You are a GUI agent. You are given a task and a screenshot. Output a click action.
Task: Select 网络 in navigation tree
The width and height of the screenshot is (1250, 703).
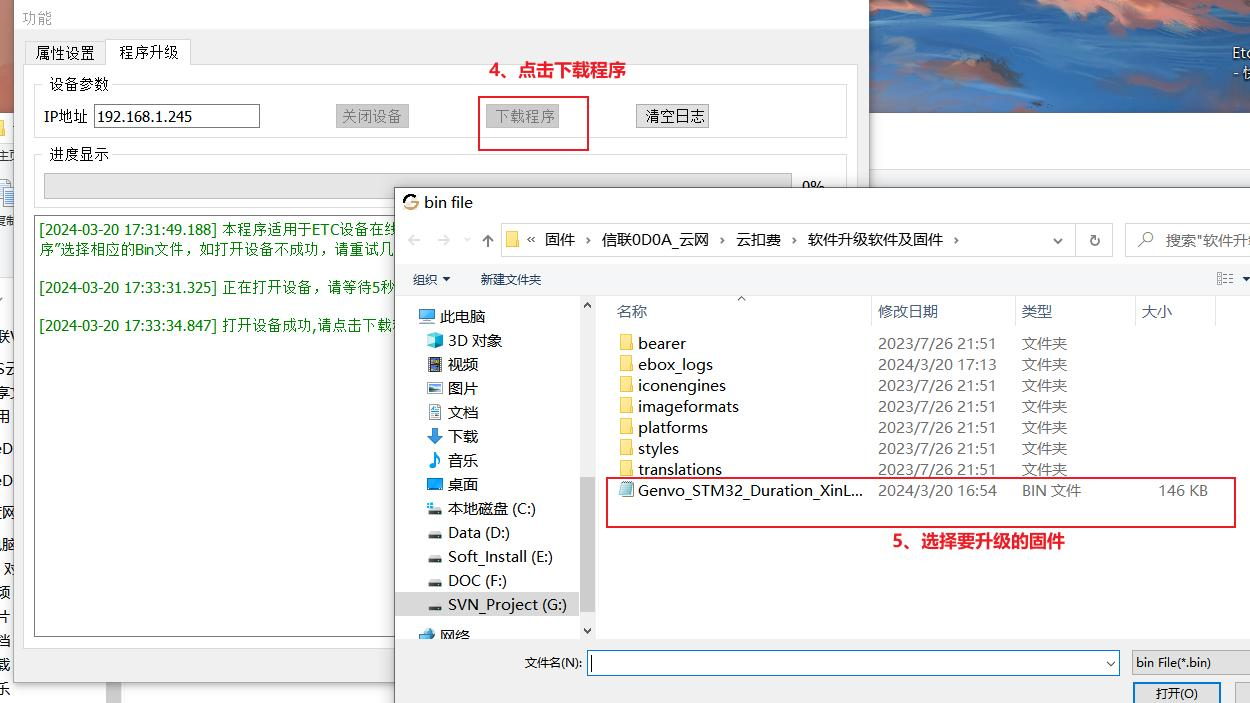(455, 634)
